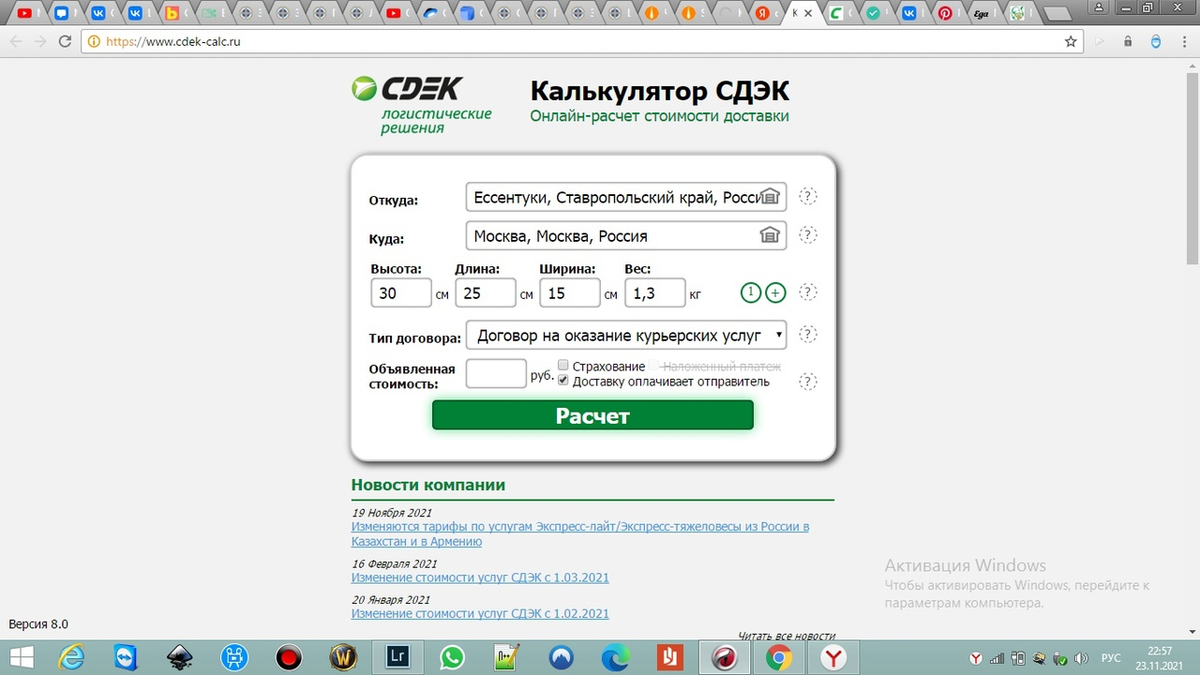The width and height of the screenshot is (1200, 675).
Task: Open TeamViewer from taskbar
Action: coord(126,657)
